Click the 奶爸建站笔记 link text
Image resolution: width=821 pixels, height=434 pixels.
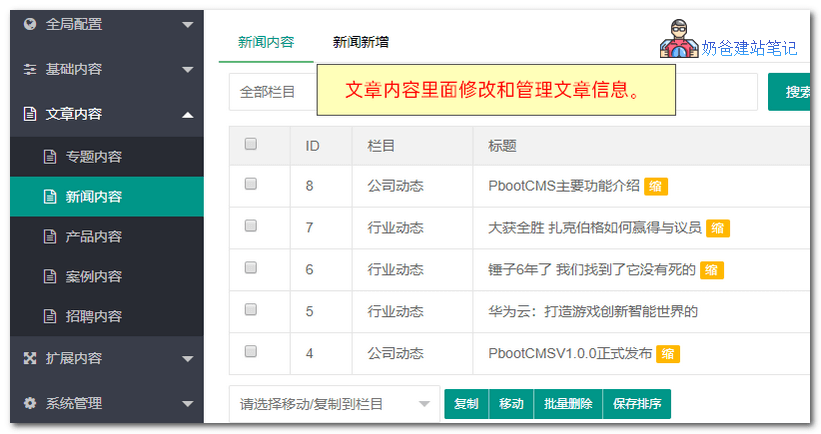[x=749, y=48]
